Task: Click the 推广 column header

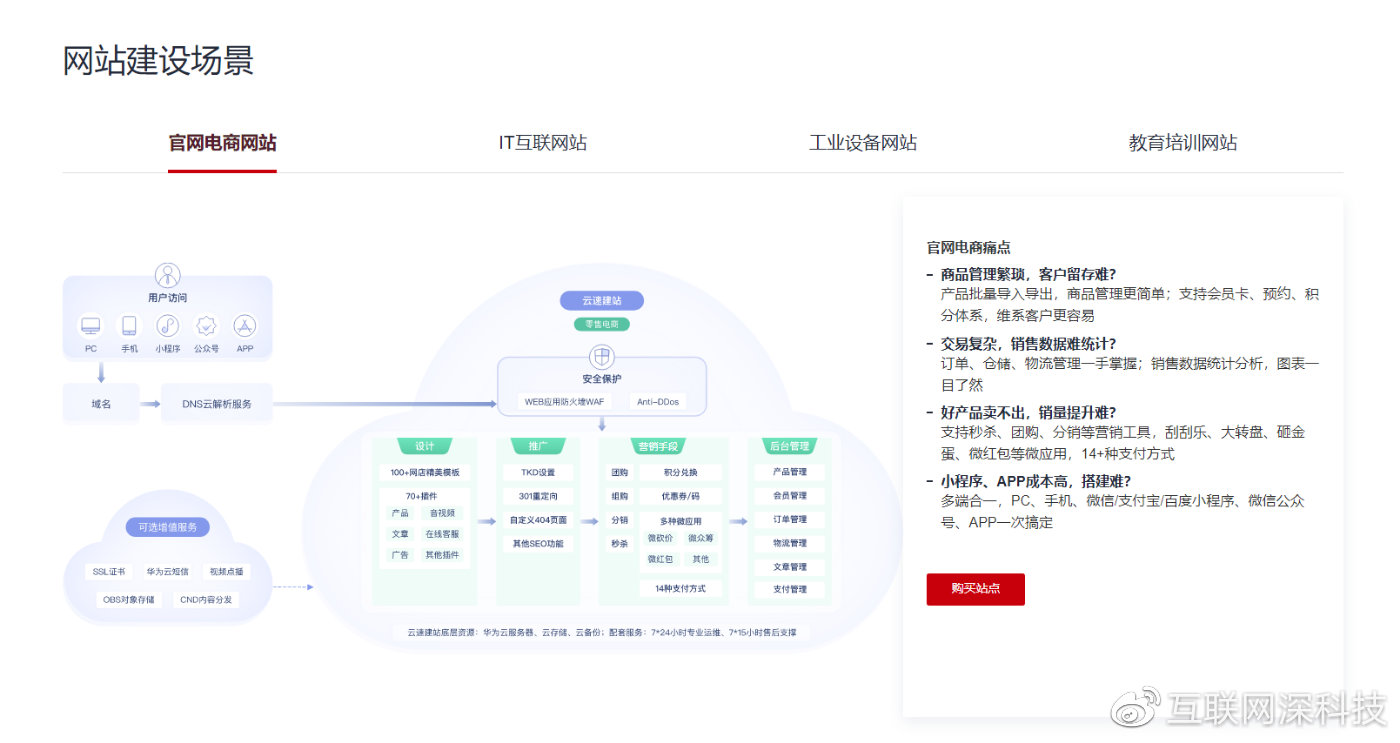Action: [x=538, y=446]
